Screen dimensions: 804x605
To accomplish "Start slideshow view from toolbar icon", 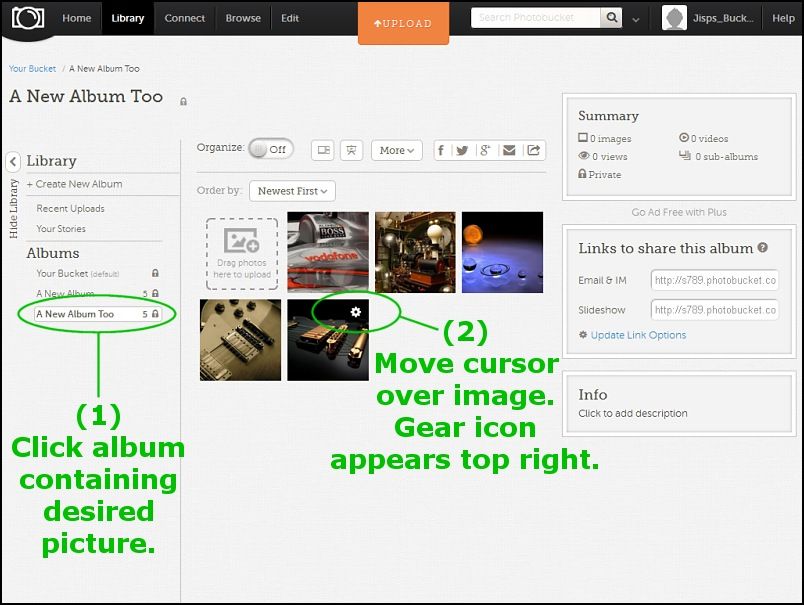I will [x=350, y=150].
